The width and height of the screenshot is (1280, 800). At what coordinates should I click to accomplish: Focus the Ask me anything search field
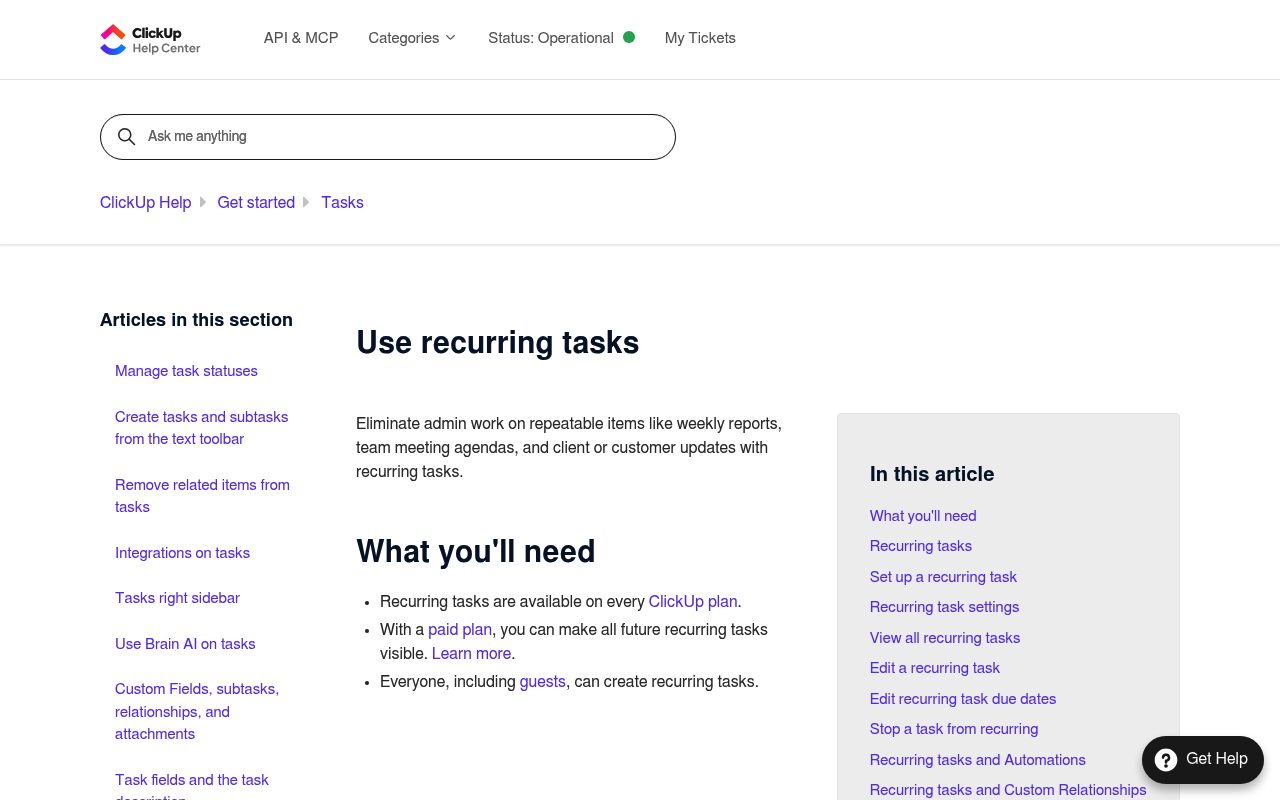coord(388,137)
